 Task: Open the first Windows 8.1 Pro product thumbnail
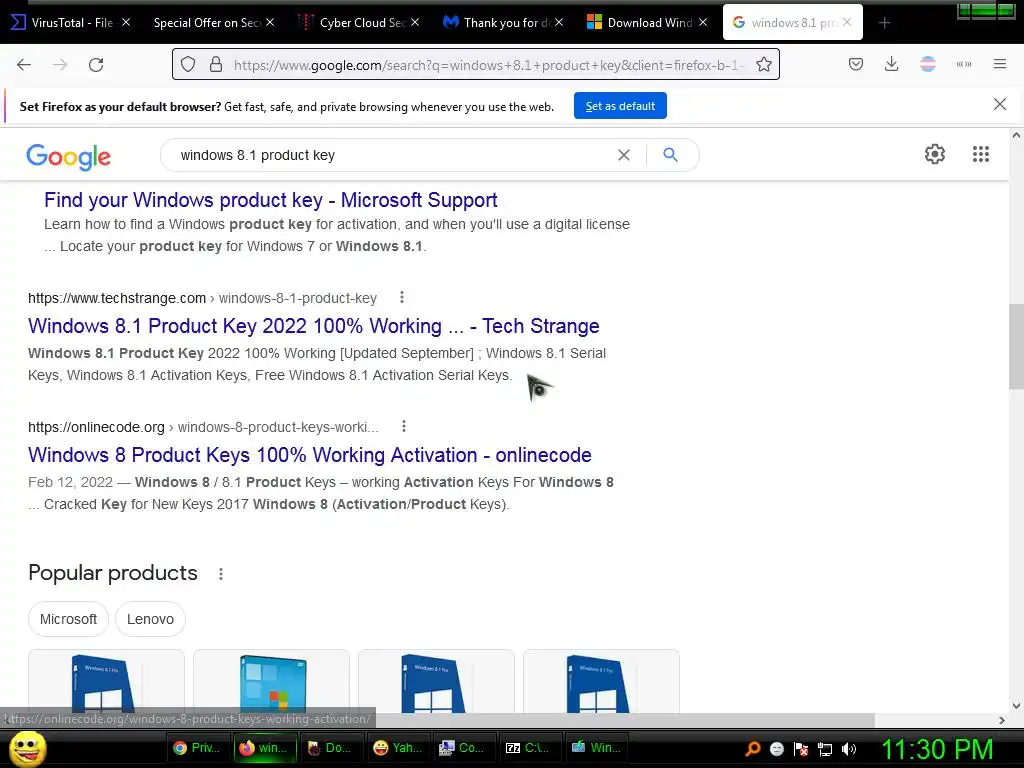point(106,681)
